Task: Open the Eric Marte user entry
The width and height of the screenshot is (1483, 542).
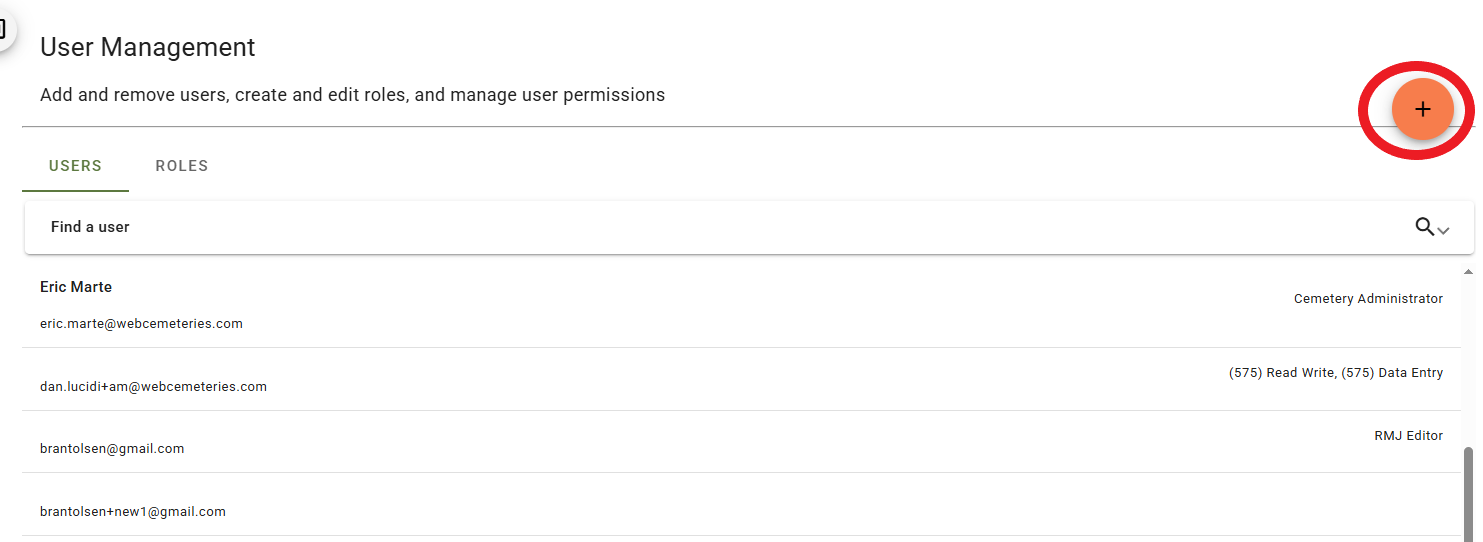Action: pos(76,287)
